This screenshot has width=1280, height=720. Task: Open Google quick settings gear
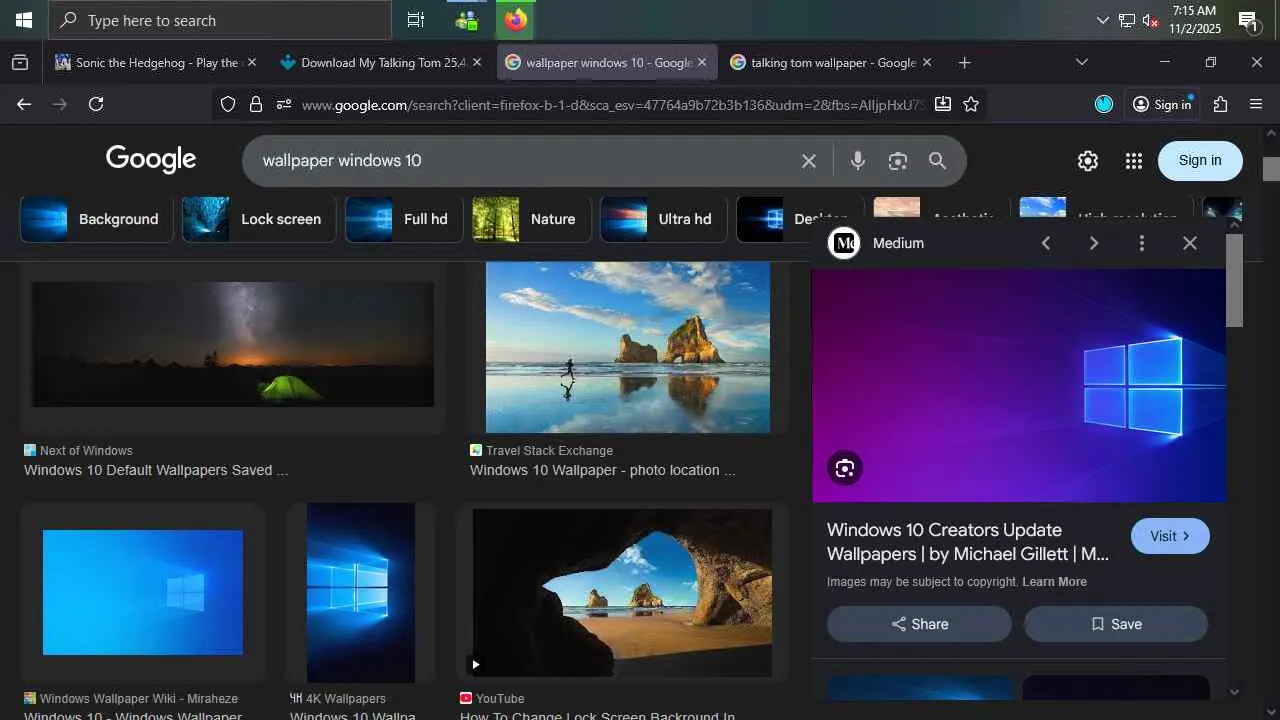coord(1088,161)
